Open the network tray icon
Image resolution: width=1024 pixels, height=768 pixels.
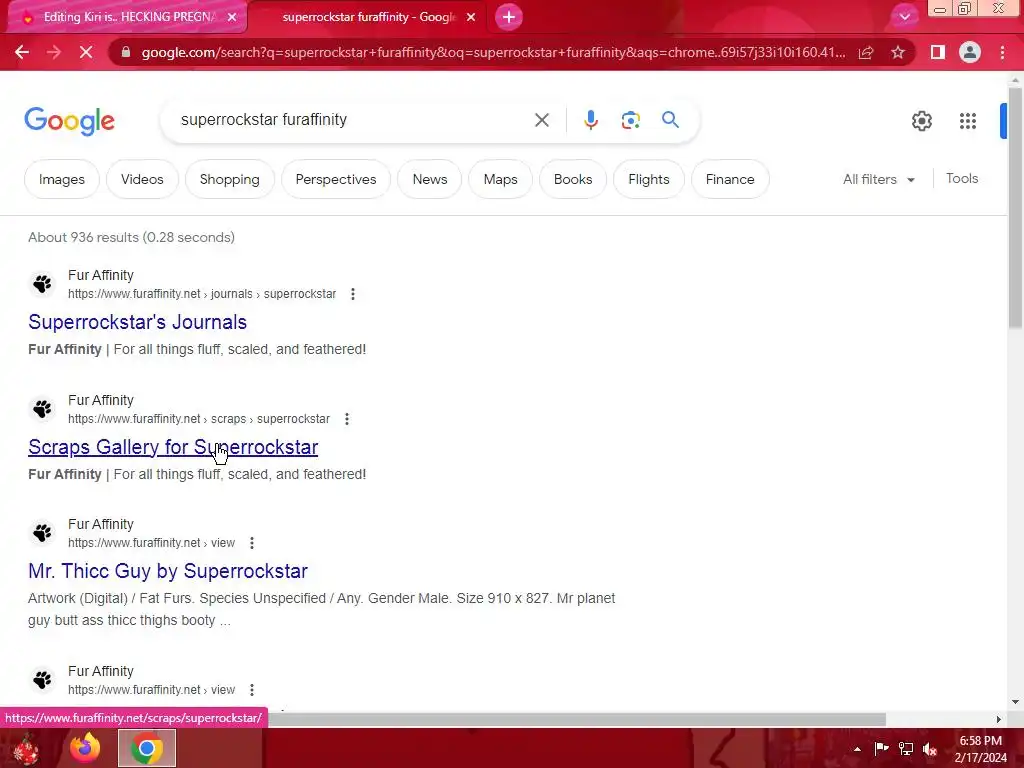(906, 749)
